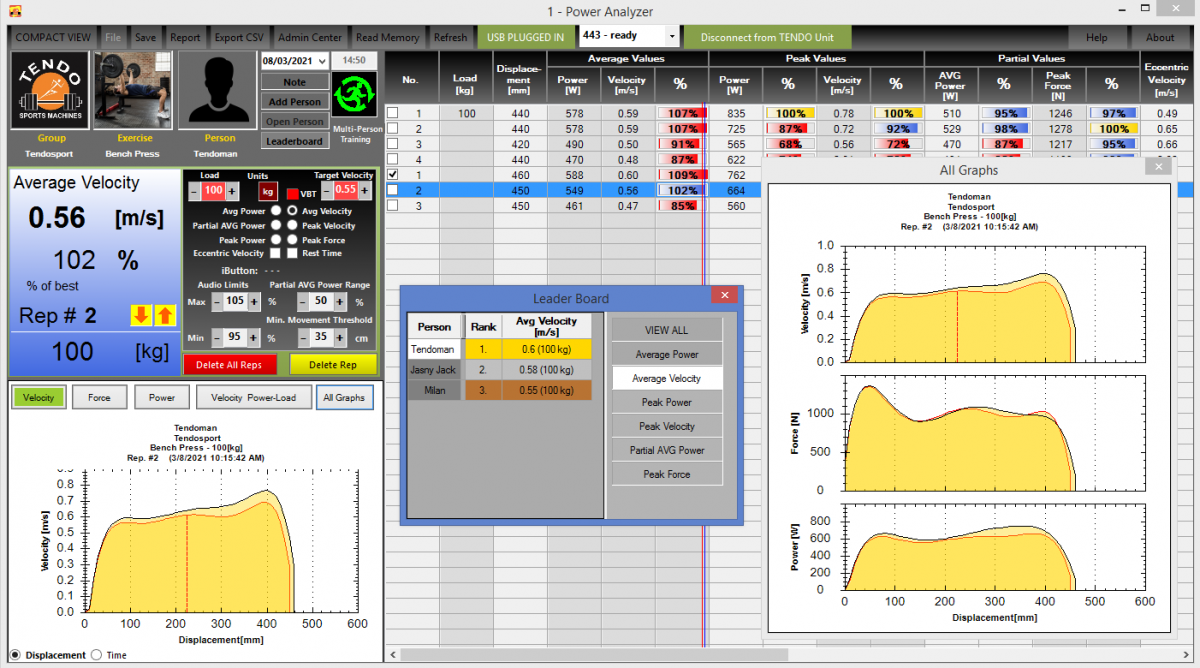Open the File menu
Viewport: 1200px width, 668px height.
(x=112, y=36)
